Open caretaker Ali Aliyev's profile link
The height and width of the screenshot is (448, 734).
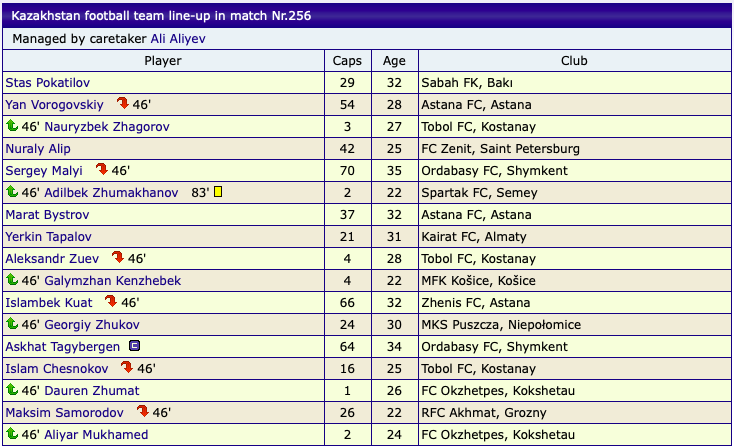pyautogui.click(x=178, y=39)
